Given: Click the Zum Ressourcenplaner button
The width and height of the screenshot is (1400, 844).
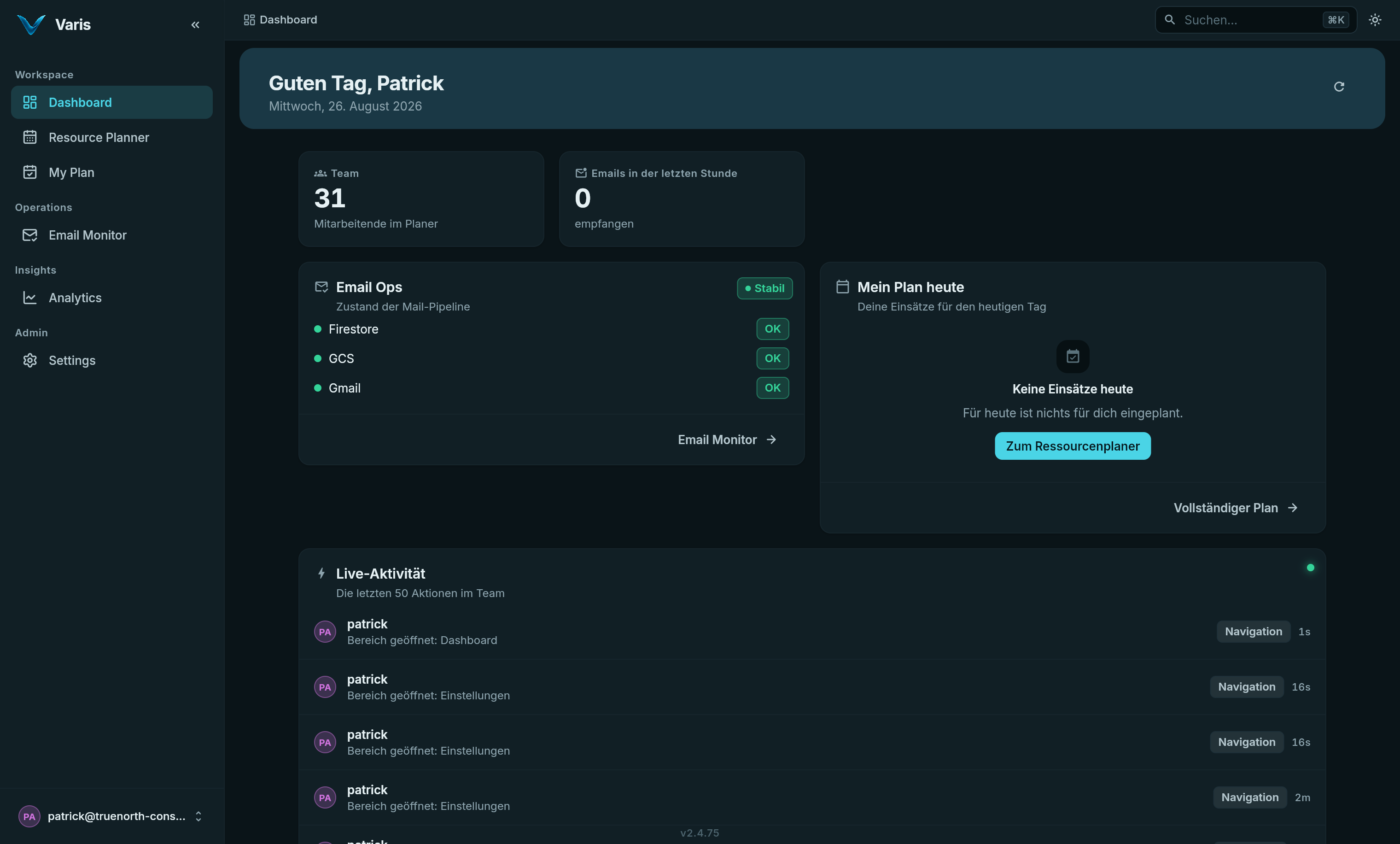Looking at the screenshot, I should tap(1073, 446).
